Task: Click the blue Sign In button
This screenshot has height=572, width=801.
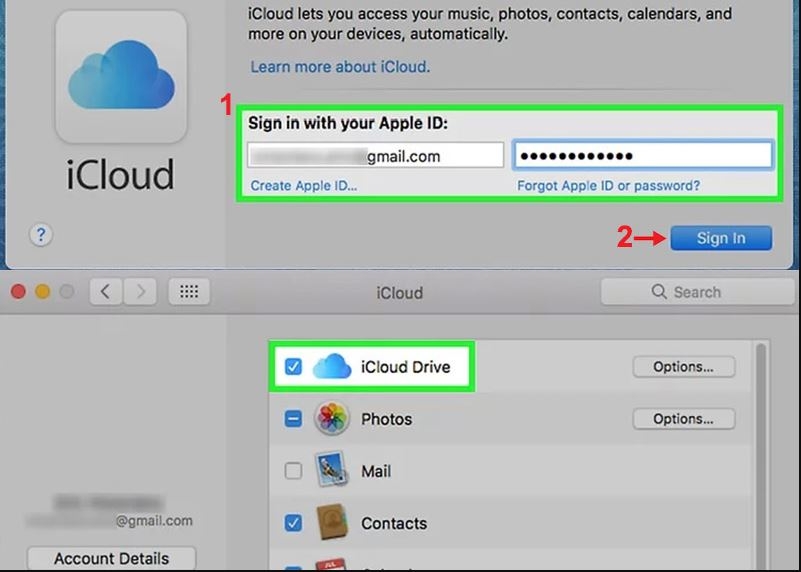Action: (x=721, y=238)
